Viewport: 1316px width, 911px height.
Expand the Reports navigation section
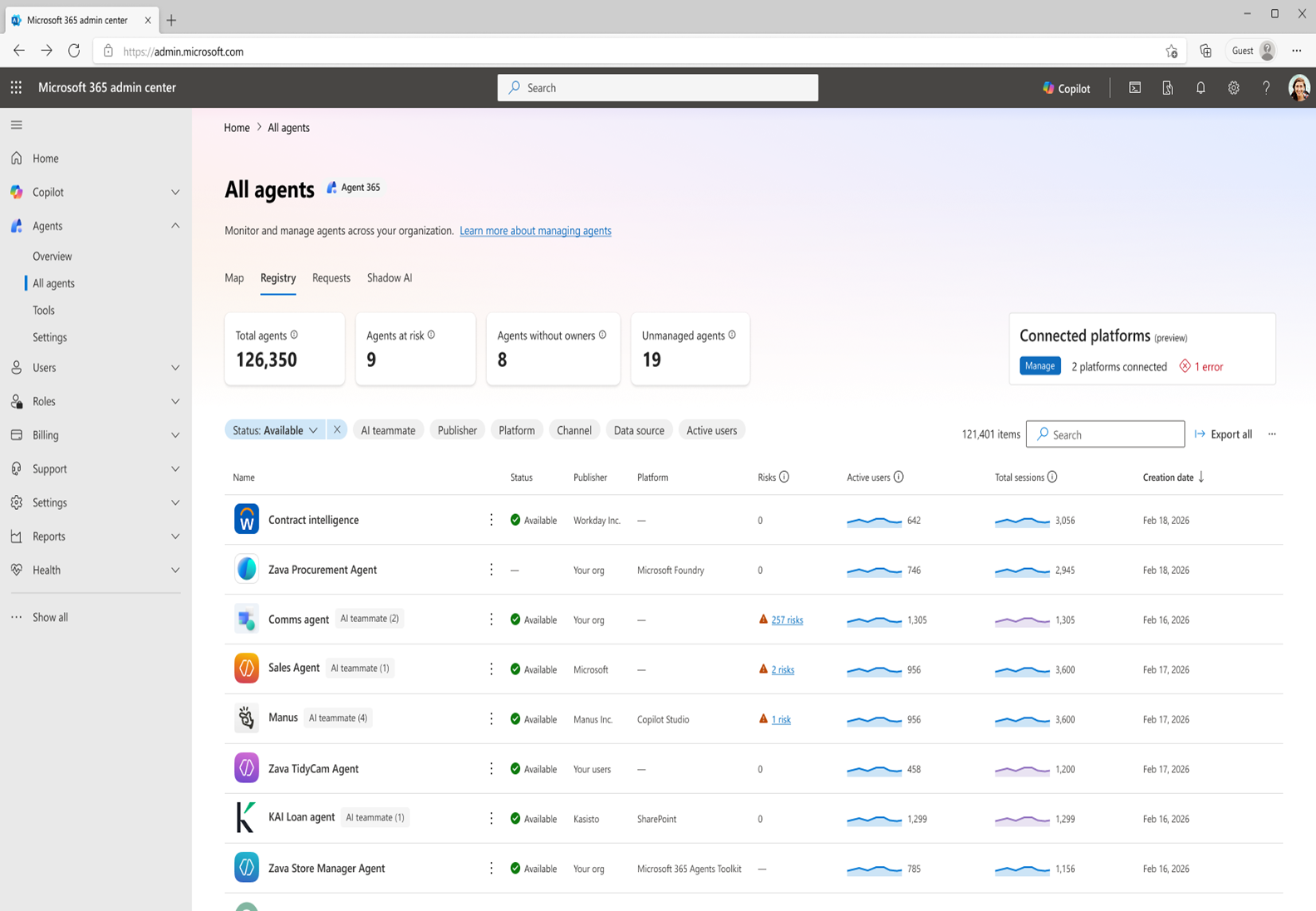coord(175,536)
